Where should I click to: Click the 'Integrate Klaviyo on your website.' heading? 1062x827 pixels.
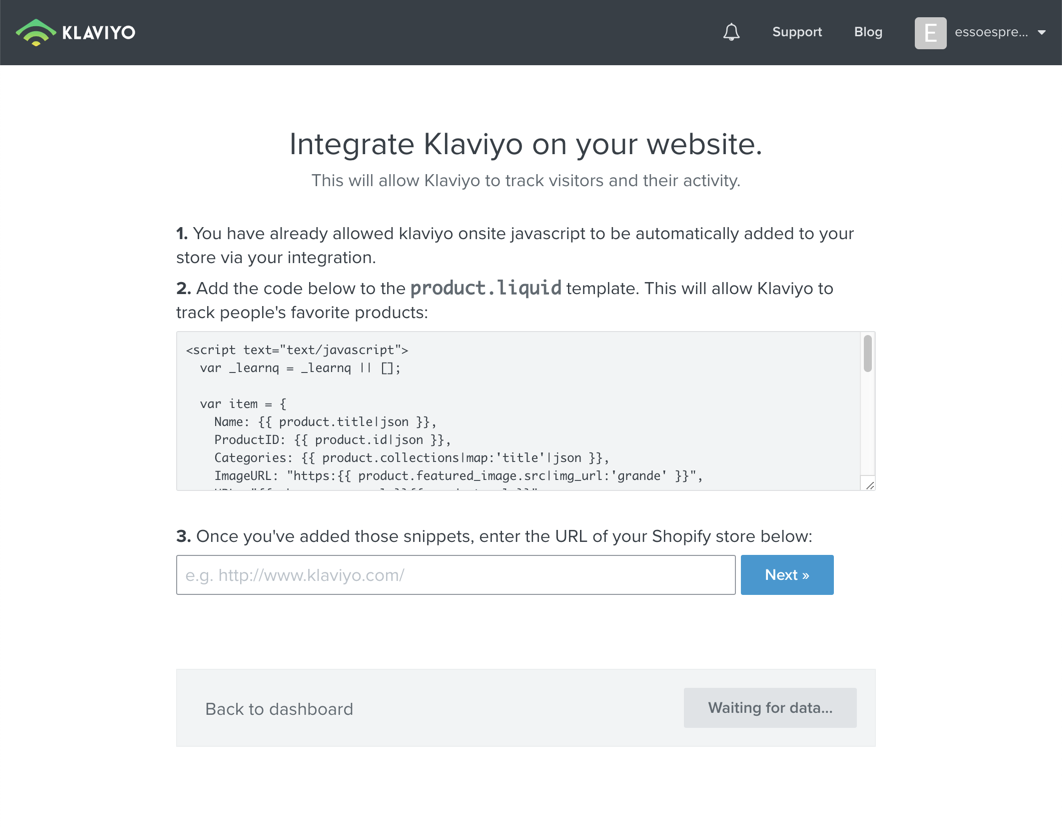[526, 144]
